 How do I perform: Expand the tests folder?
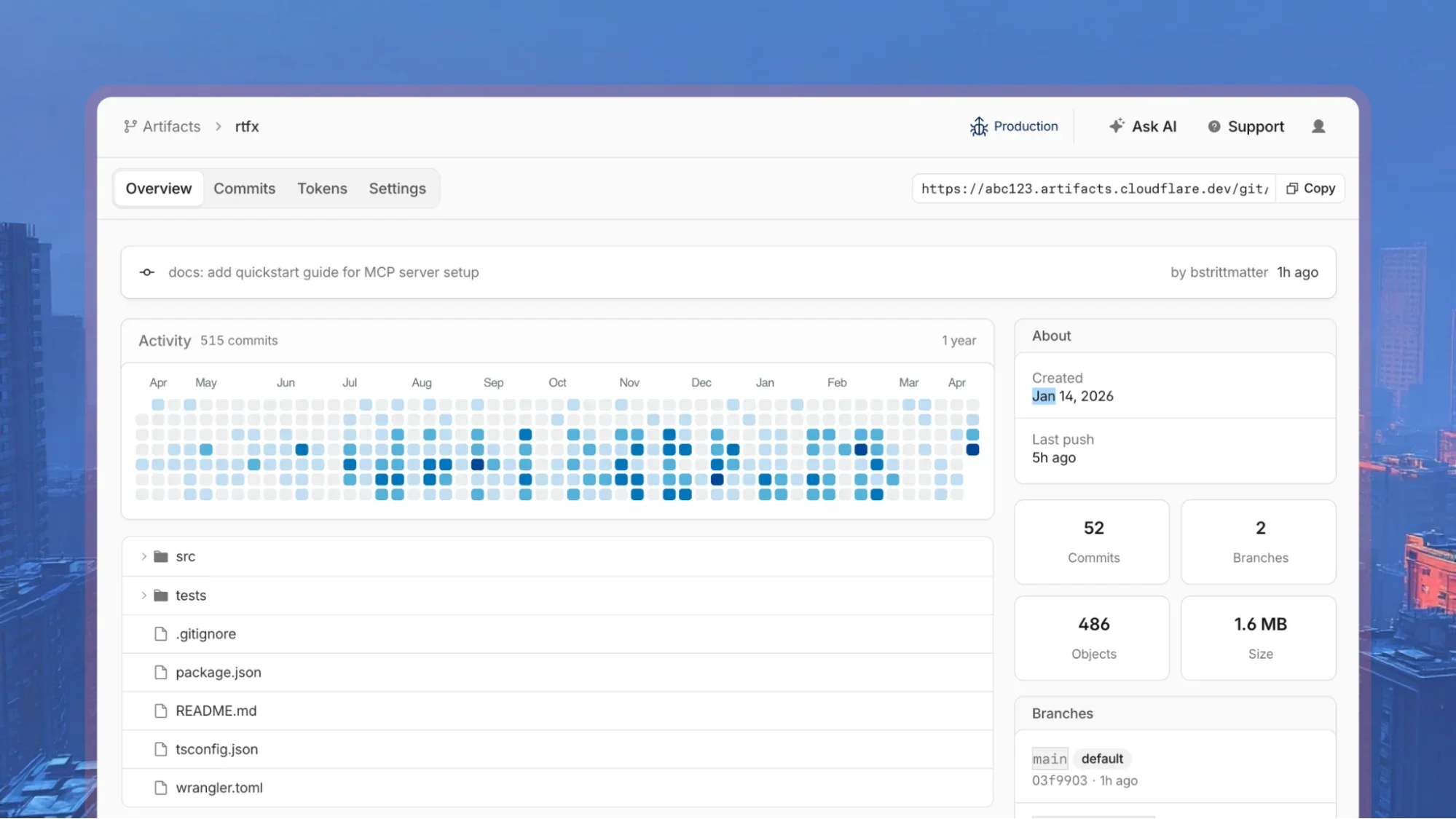click(143, 595)
